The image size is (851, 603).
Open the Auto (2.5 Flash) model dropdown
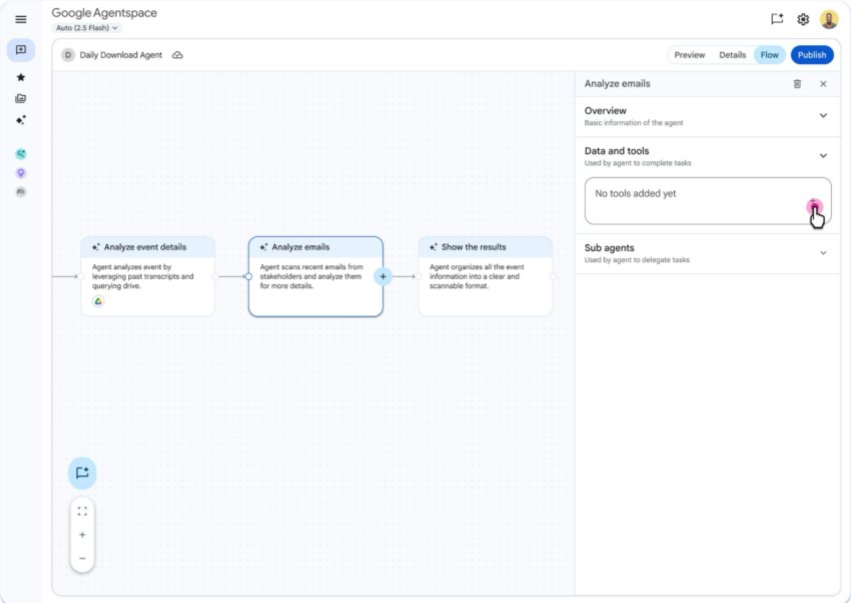87,28
